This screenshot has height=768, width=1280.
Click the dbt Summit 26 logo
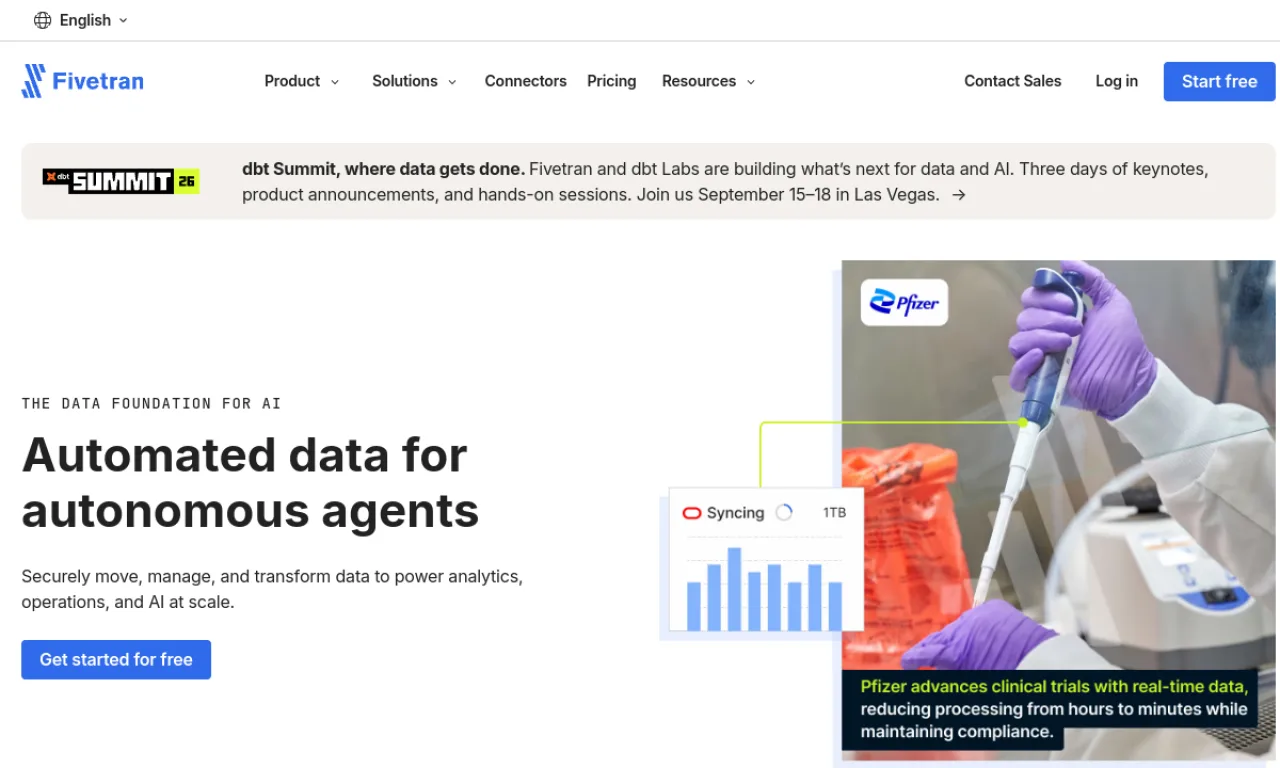coord(121,180)
